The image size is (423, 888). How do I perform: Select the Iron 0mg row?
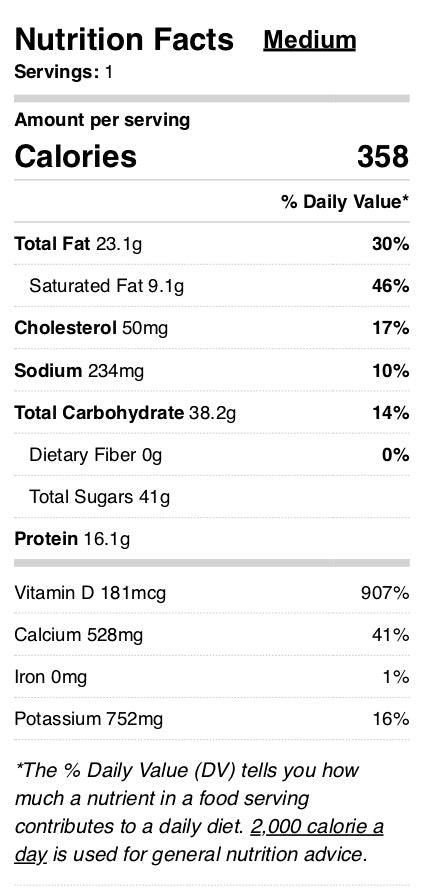211,677
